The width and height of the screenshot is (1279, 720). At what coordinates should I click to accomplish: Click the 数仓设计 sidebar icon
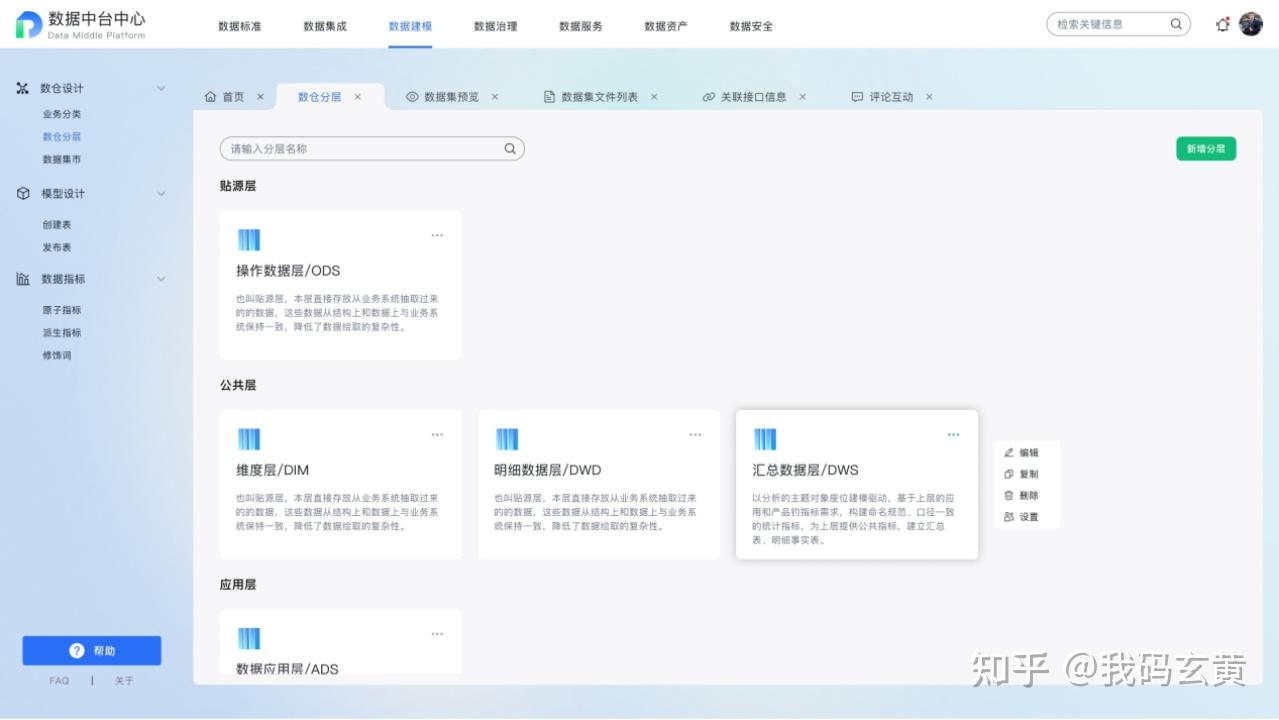tap(23, 88)
